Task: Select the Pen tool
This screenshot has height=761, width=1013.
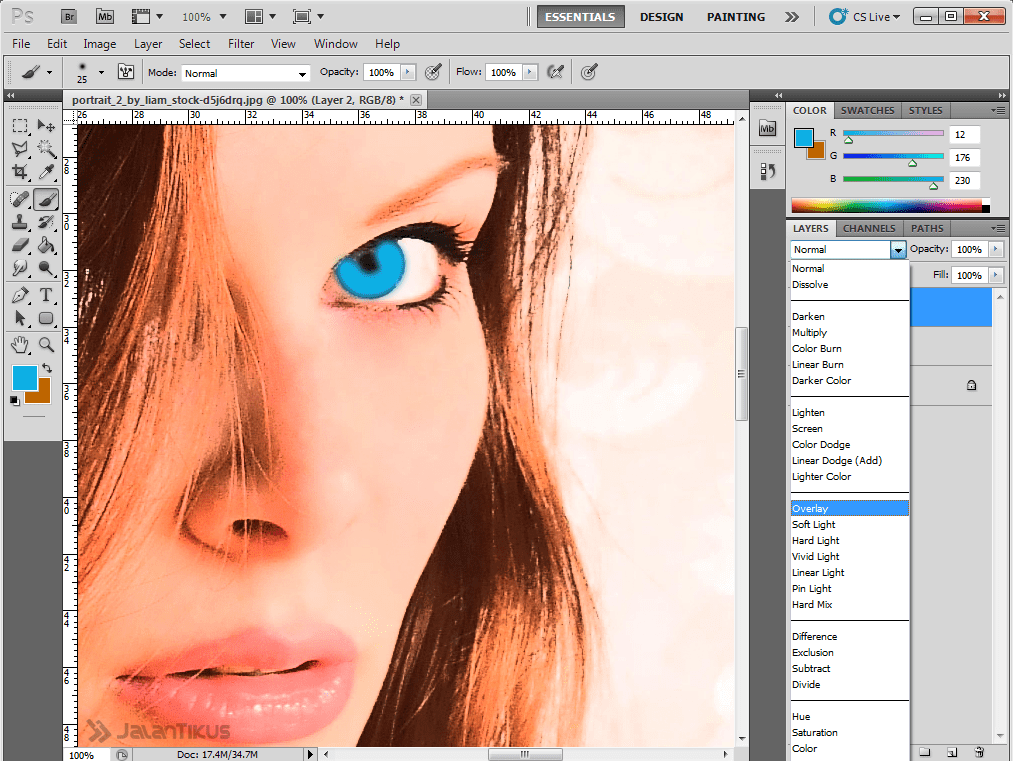Action: click(20, 295)
